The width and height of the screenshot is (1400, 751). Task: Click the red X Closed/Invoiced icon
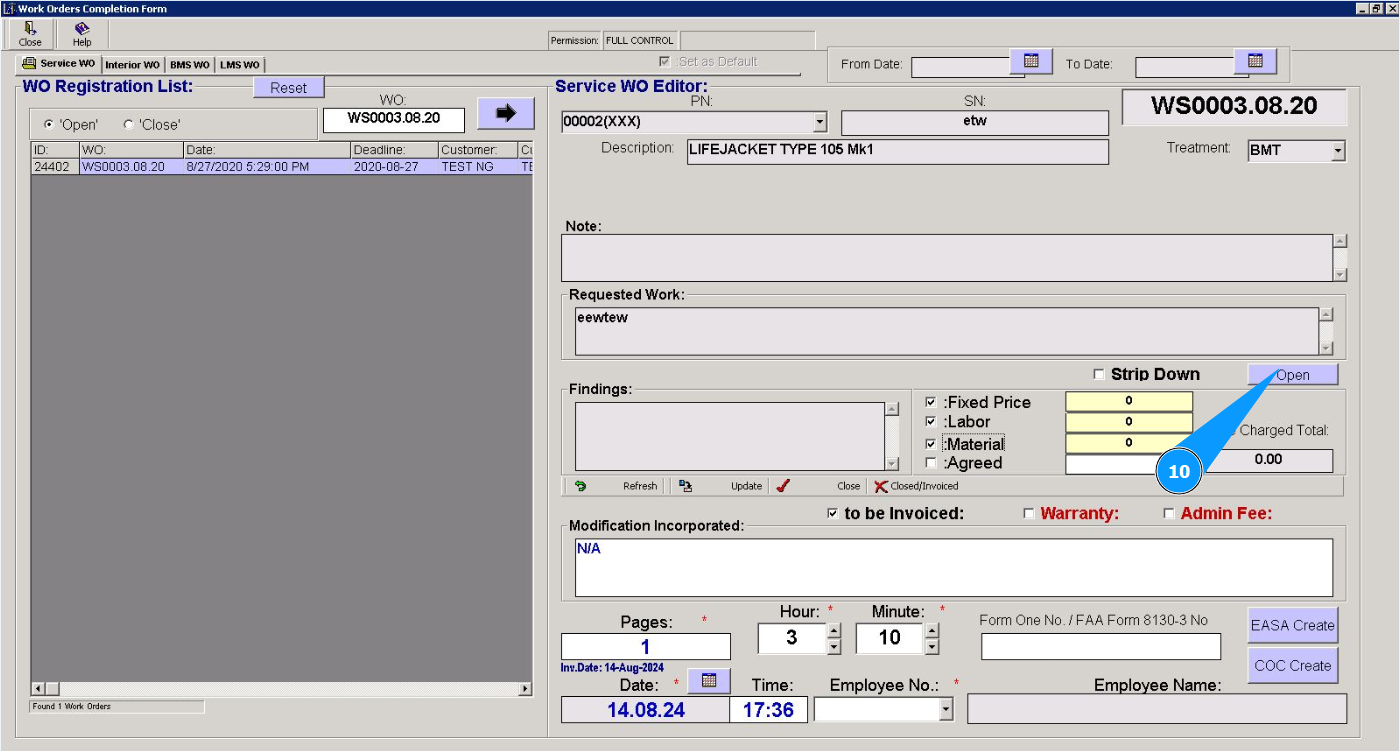click(880, 486)
